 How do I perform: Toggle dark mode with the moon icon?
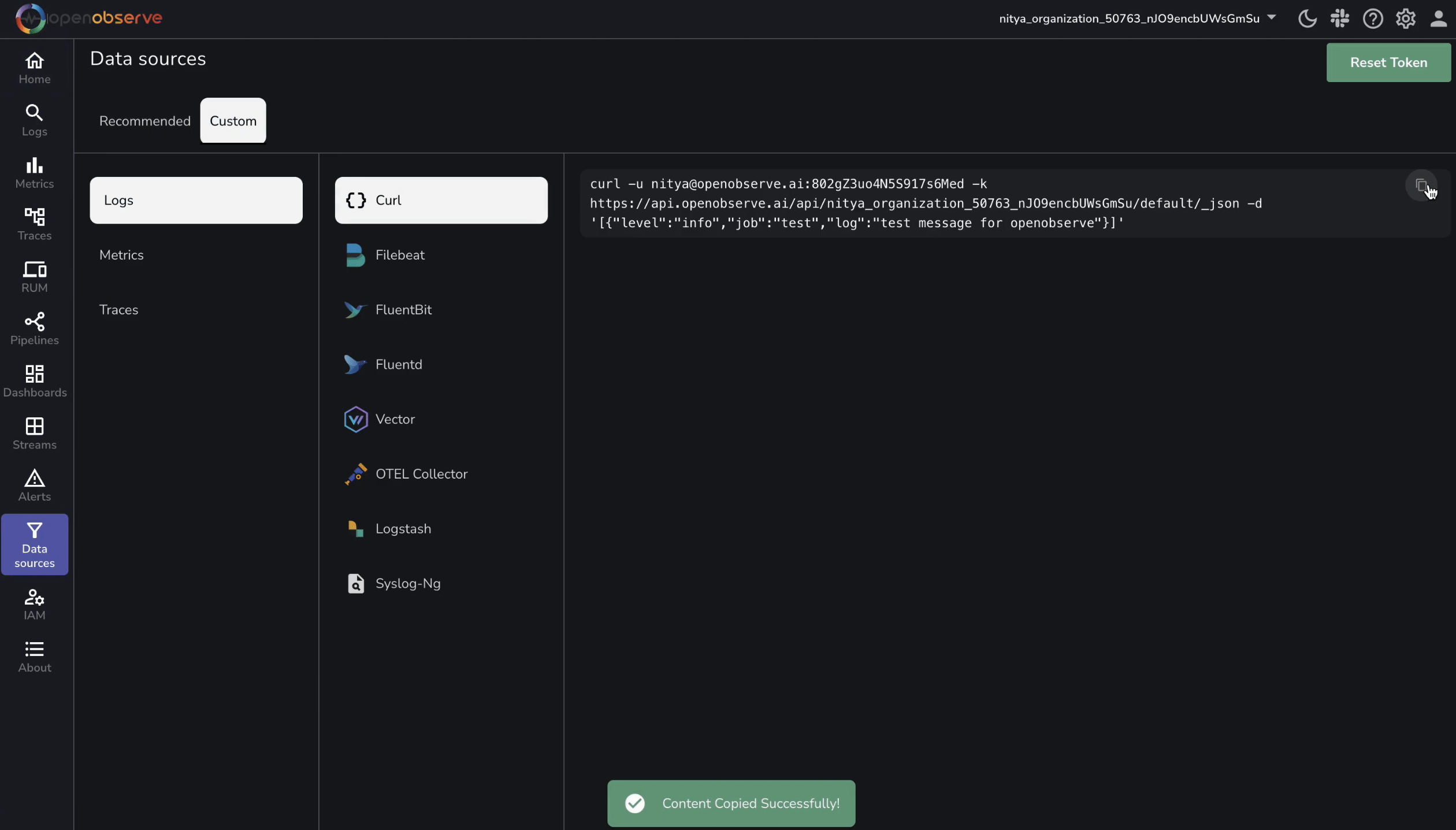(x=1306, y=18)
